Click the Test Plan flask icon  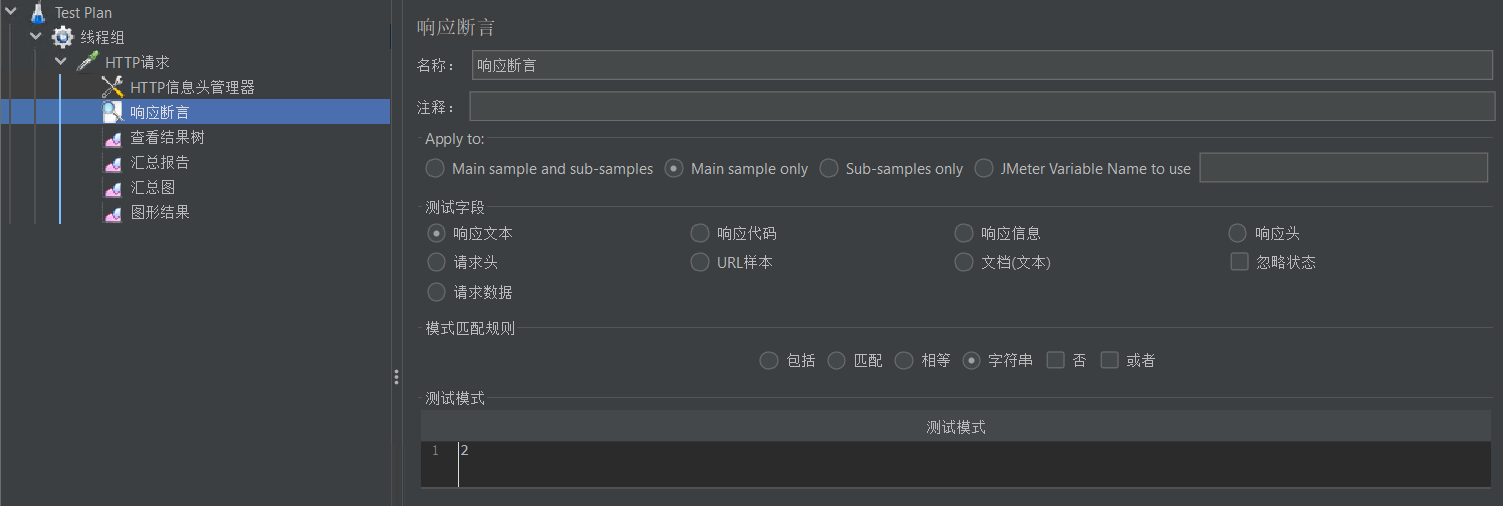38,13
